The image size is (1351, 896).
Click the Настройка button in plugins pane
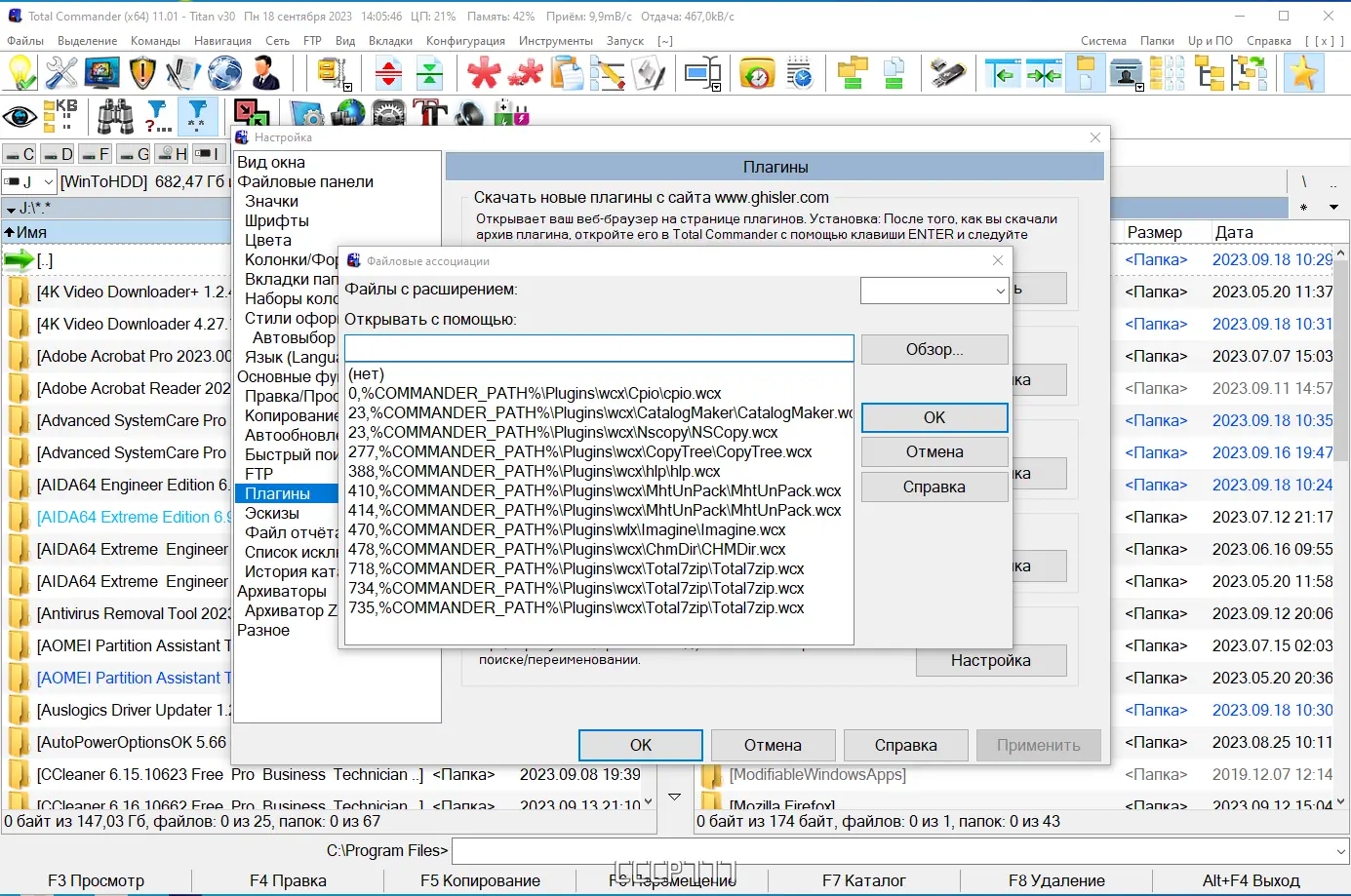click(x=991, y=660)
